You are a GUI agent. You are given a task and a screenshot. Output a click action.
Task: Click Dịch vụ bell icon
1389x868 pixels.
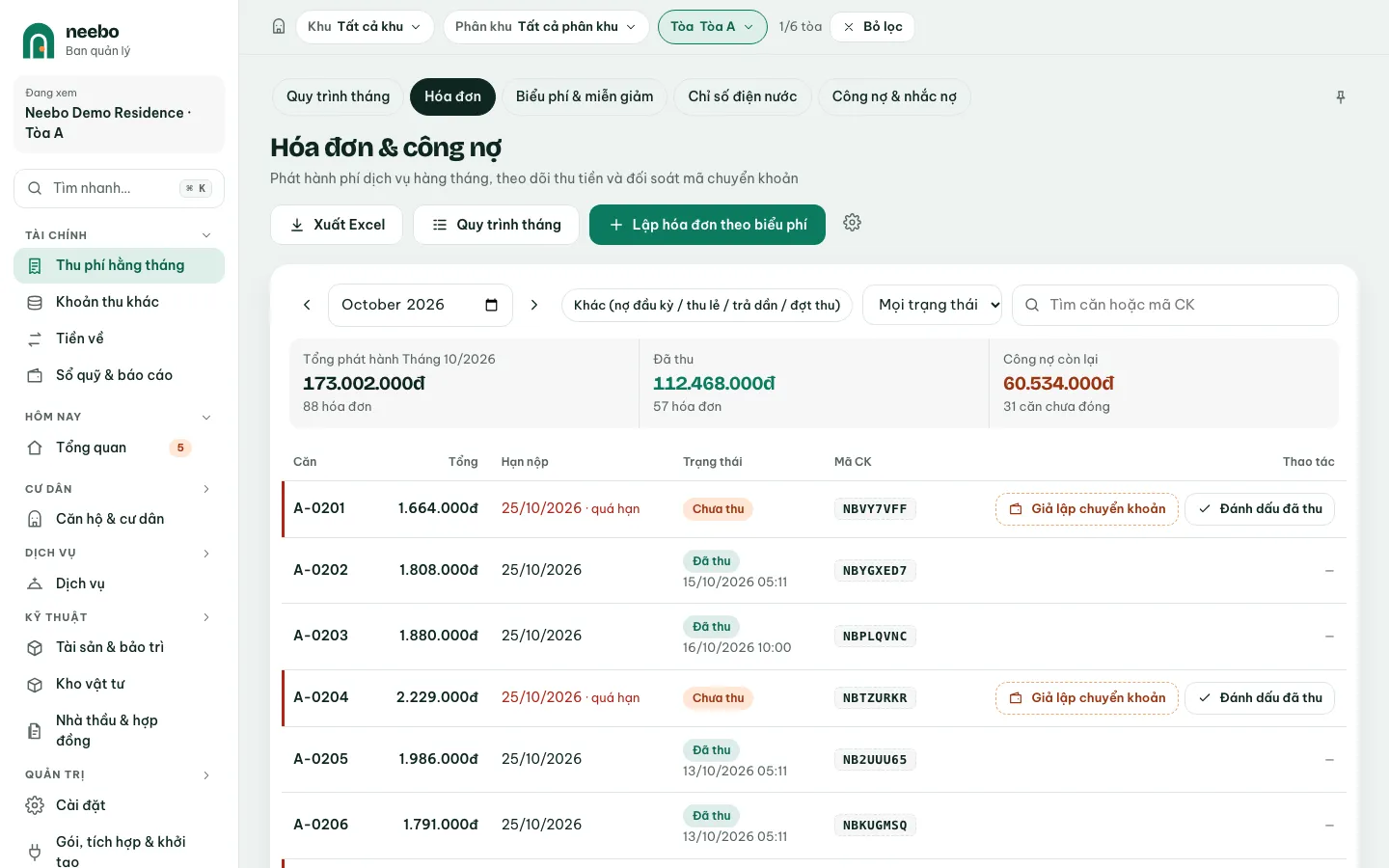35,583
